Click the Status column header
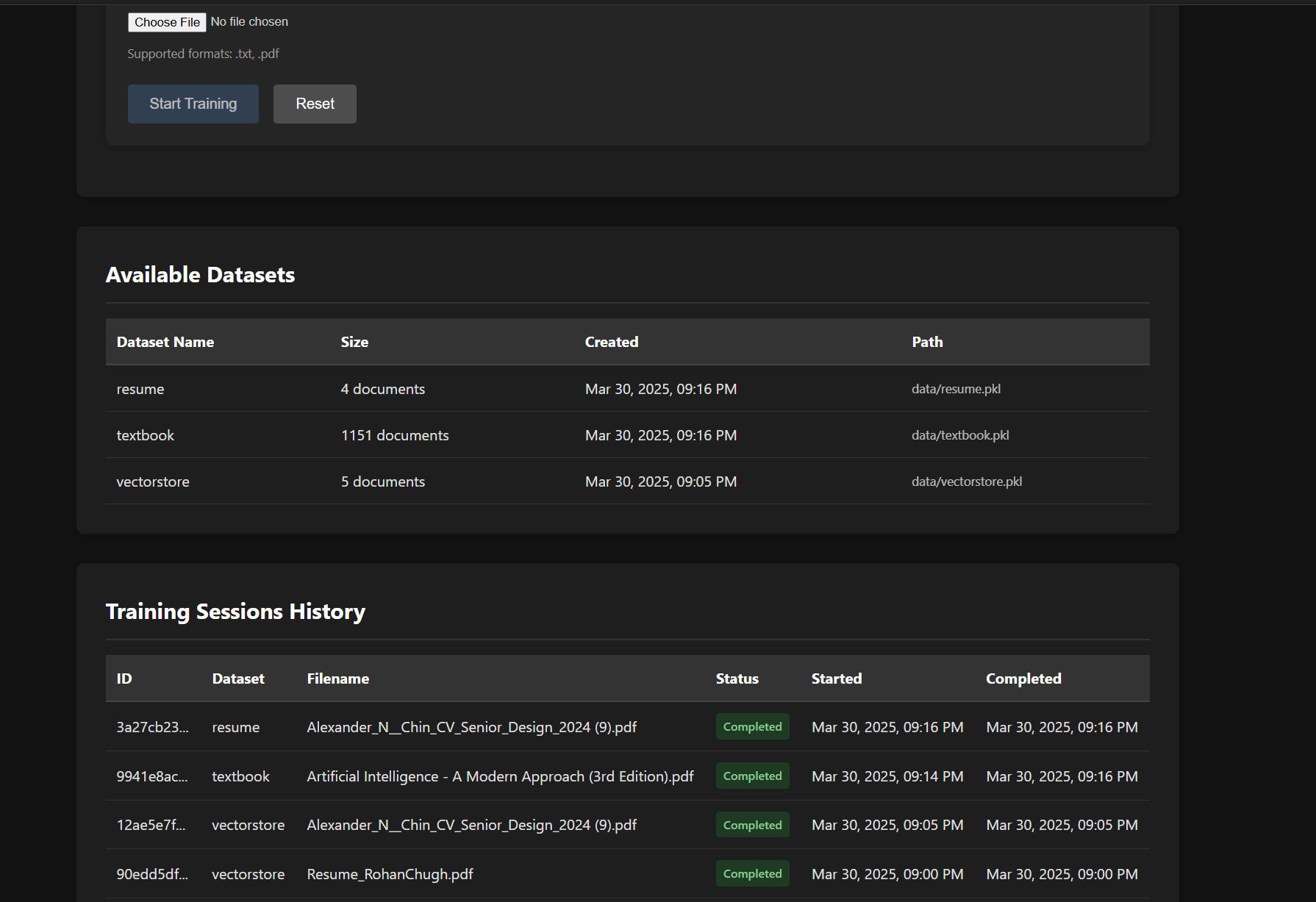Screen dimensions: 1316x902 [737, 679]
